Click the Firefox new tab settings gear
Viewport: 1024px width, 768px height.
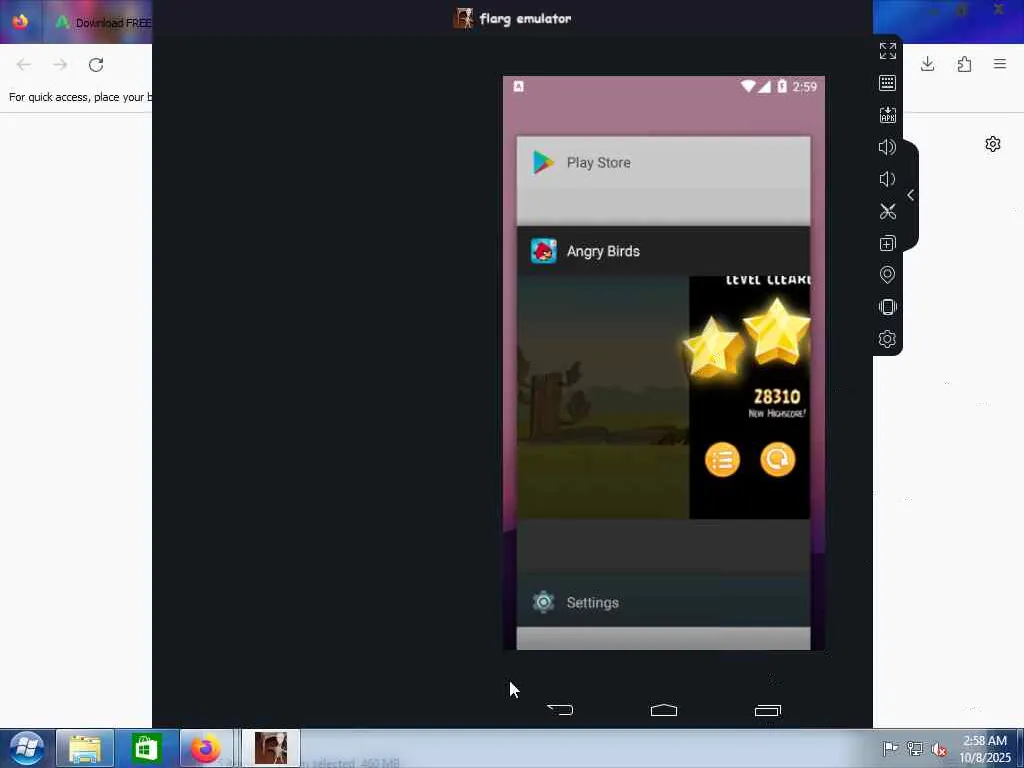pos(993,144)
